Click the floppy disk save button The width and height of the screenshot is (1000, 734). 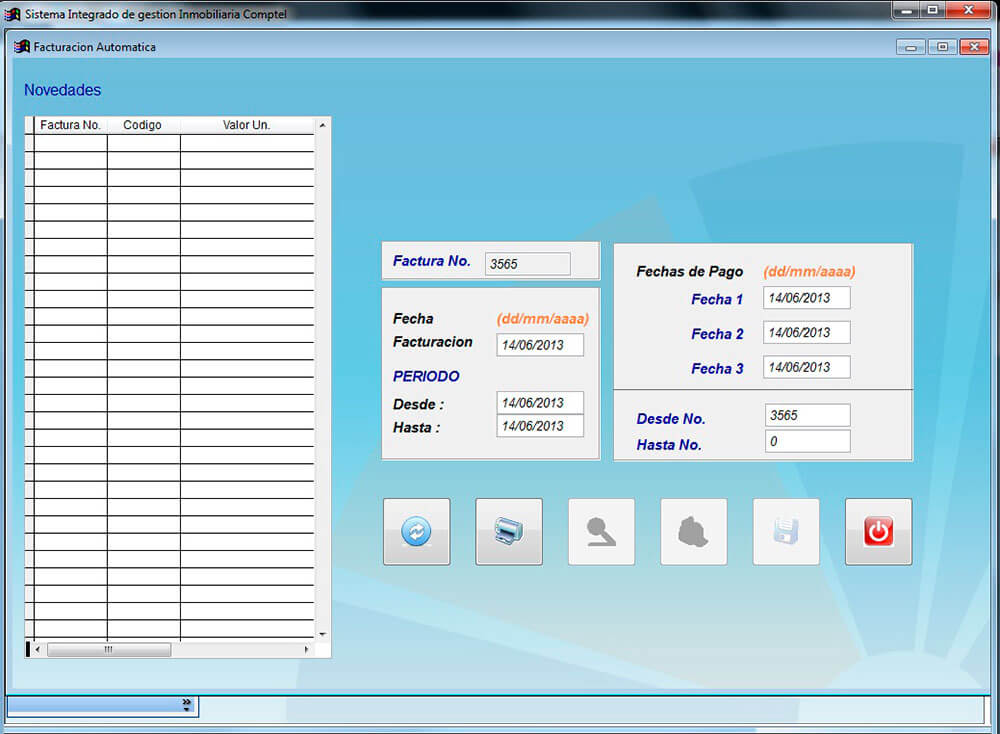(785, 532)
